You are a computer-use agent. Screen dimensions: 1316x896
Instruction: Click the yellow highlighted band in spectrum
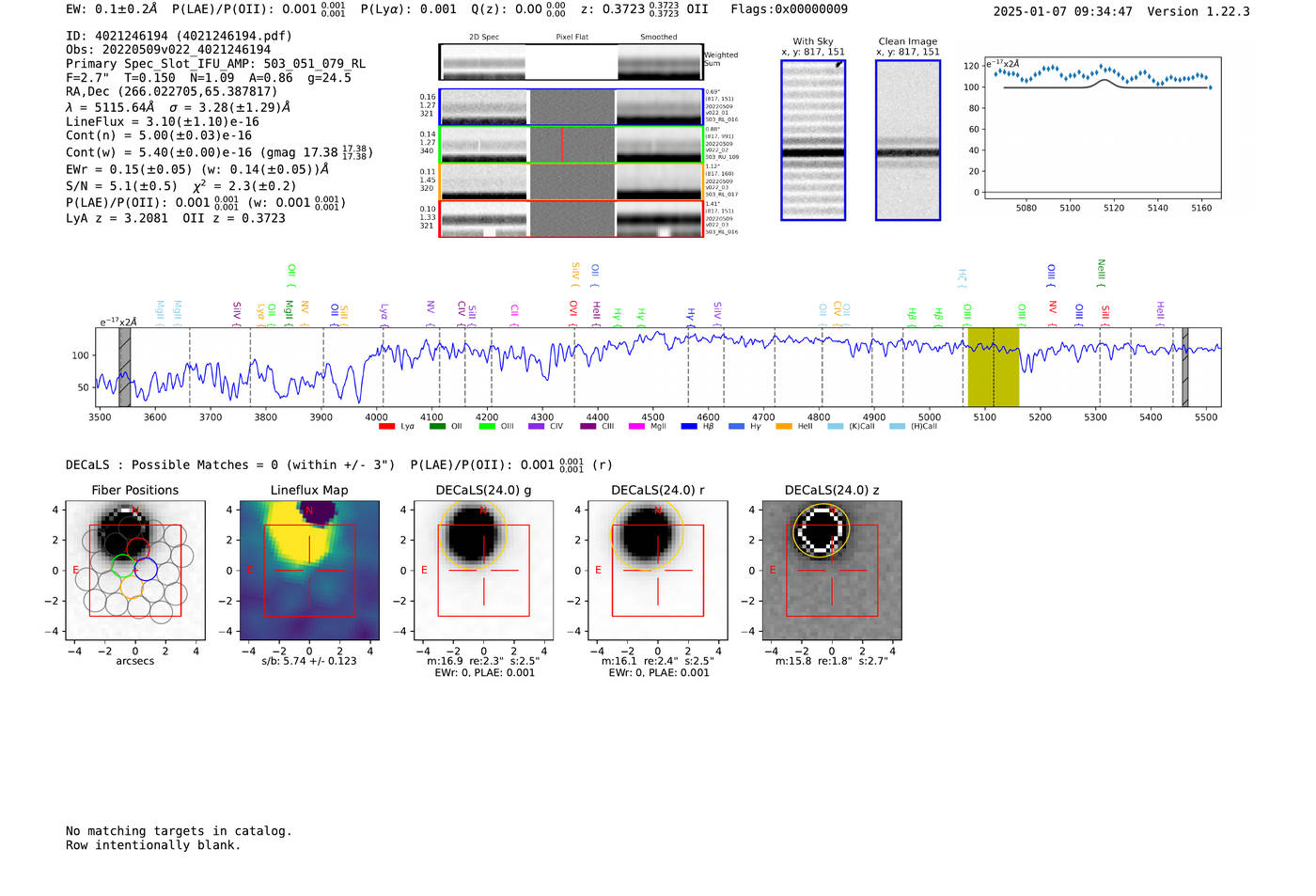[x=994, y=368]
